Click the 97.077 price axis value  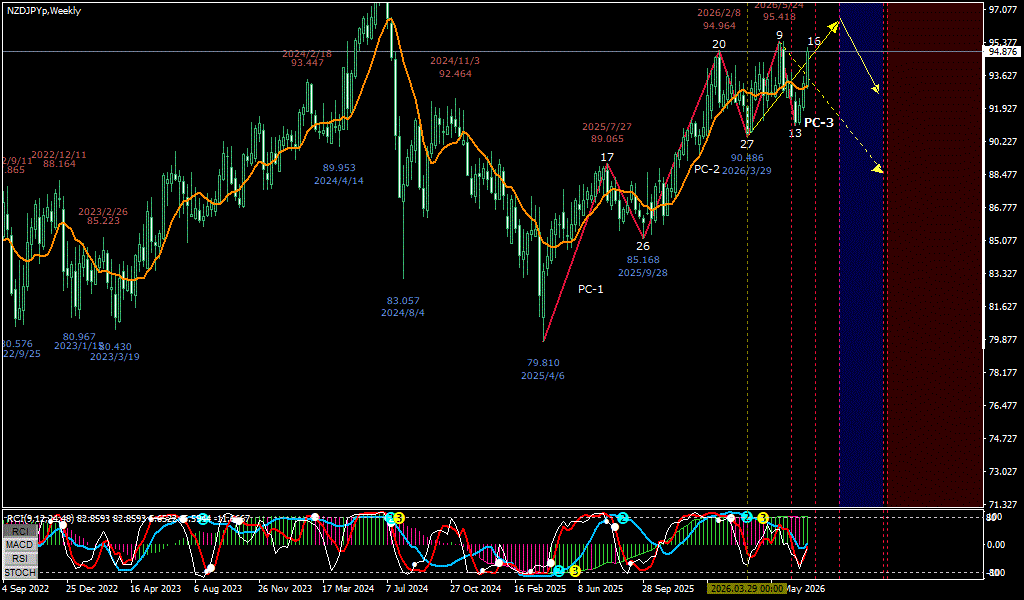1003,10
